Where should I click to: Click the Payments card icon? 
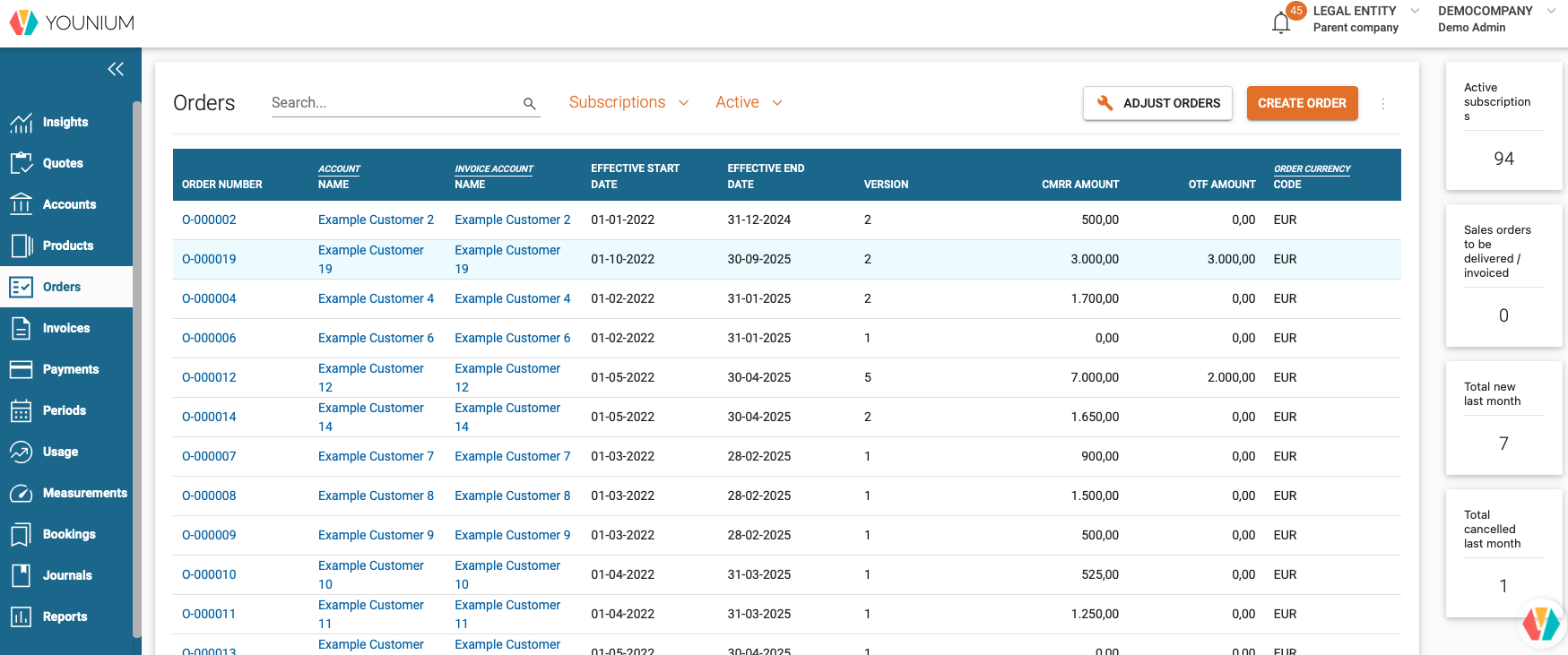(22, 369)
